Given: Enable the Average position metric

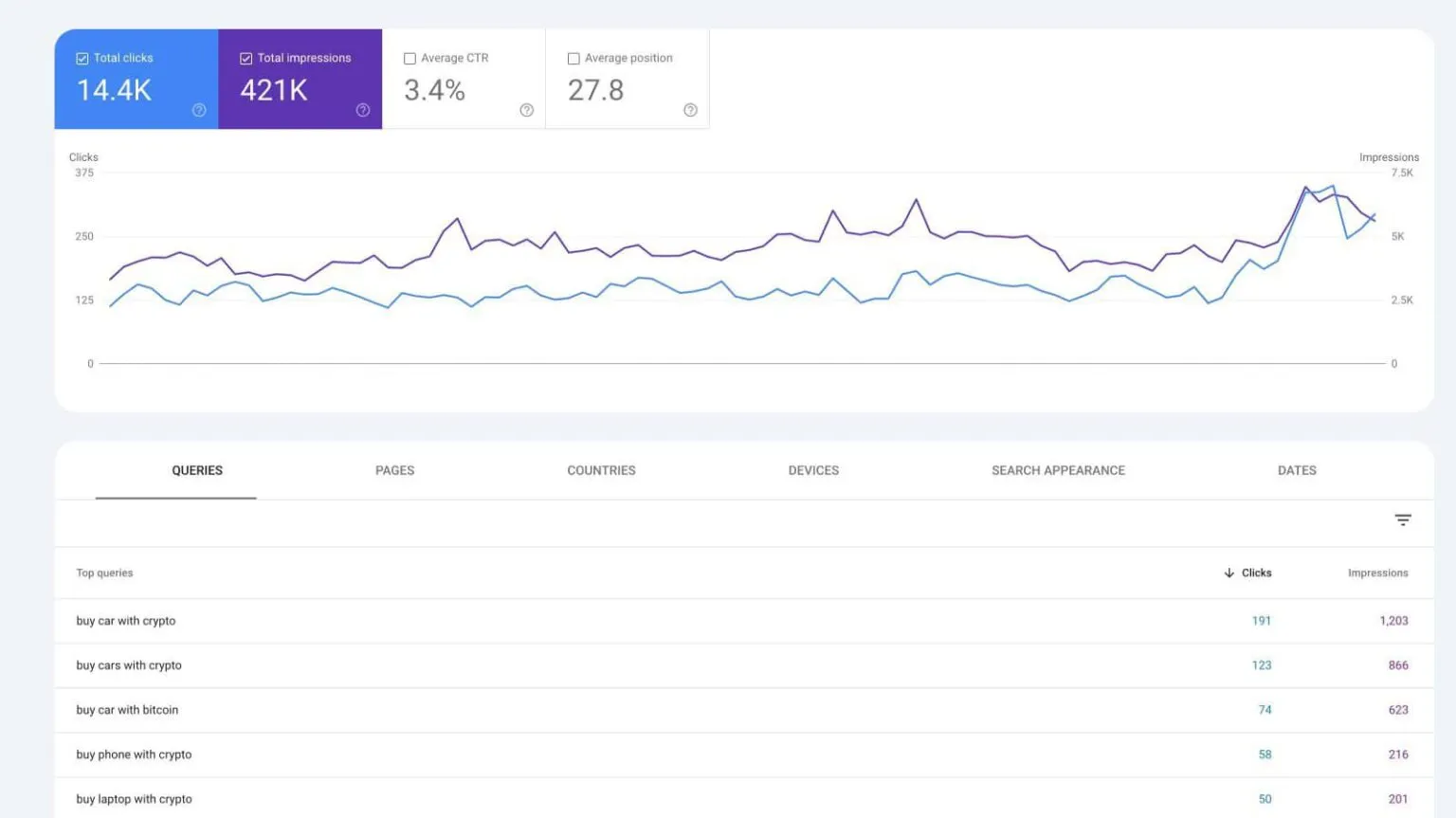Looking at the screenshot, I should pyautogui.click(x=573, y=58).
